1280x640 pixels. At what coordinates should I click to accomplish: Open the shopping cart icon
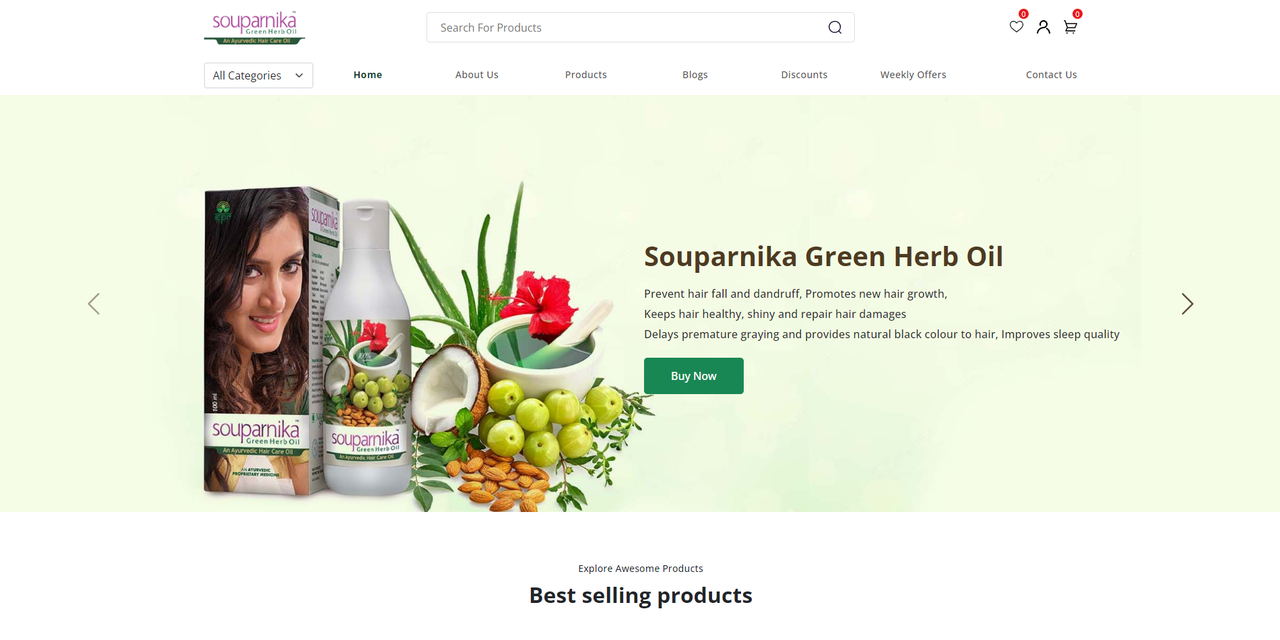coord(1070,27)
